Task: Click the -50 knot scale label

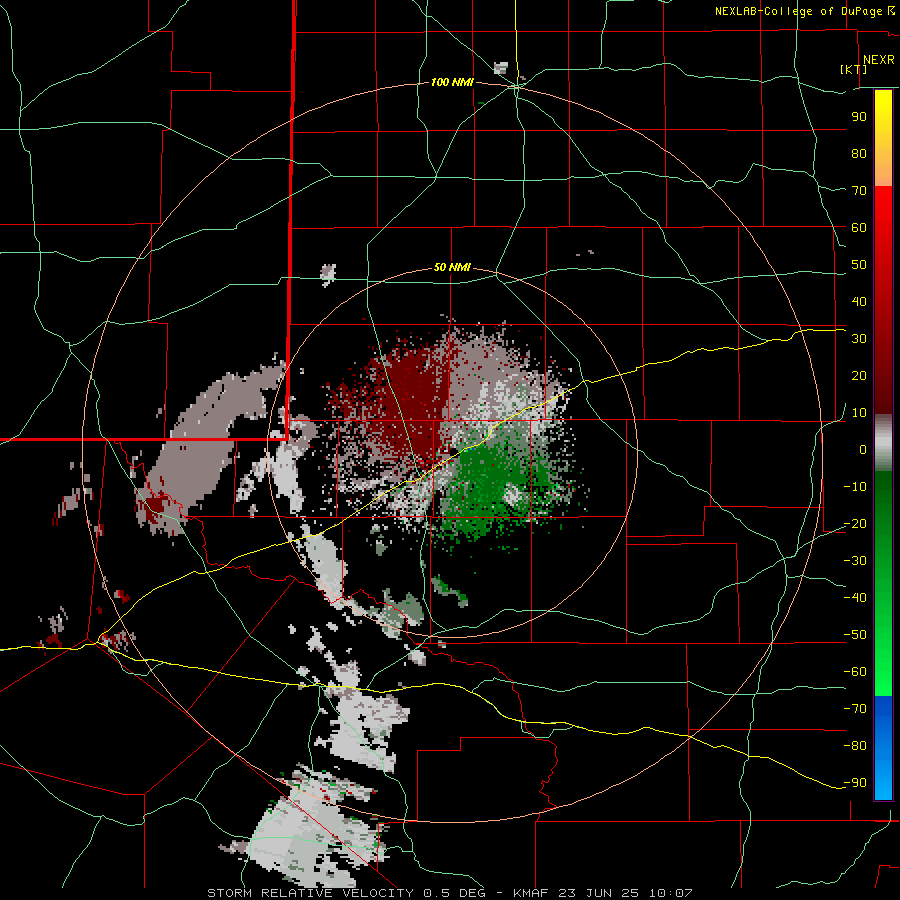Action: click(855, 635)
